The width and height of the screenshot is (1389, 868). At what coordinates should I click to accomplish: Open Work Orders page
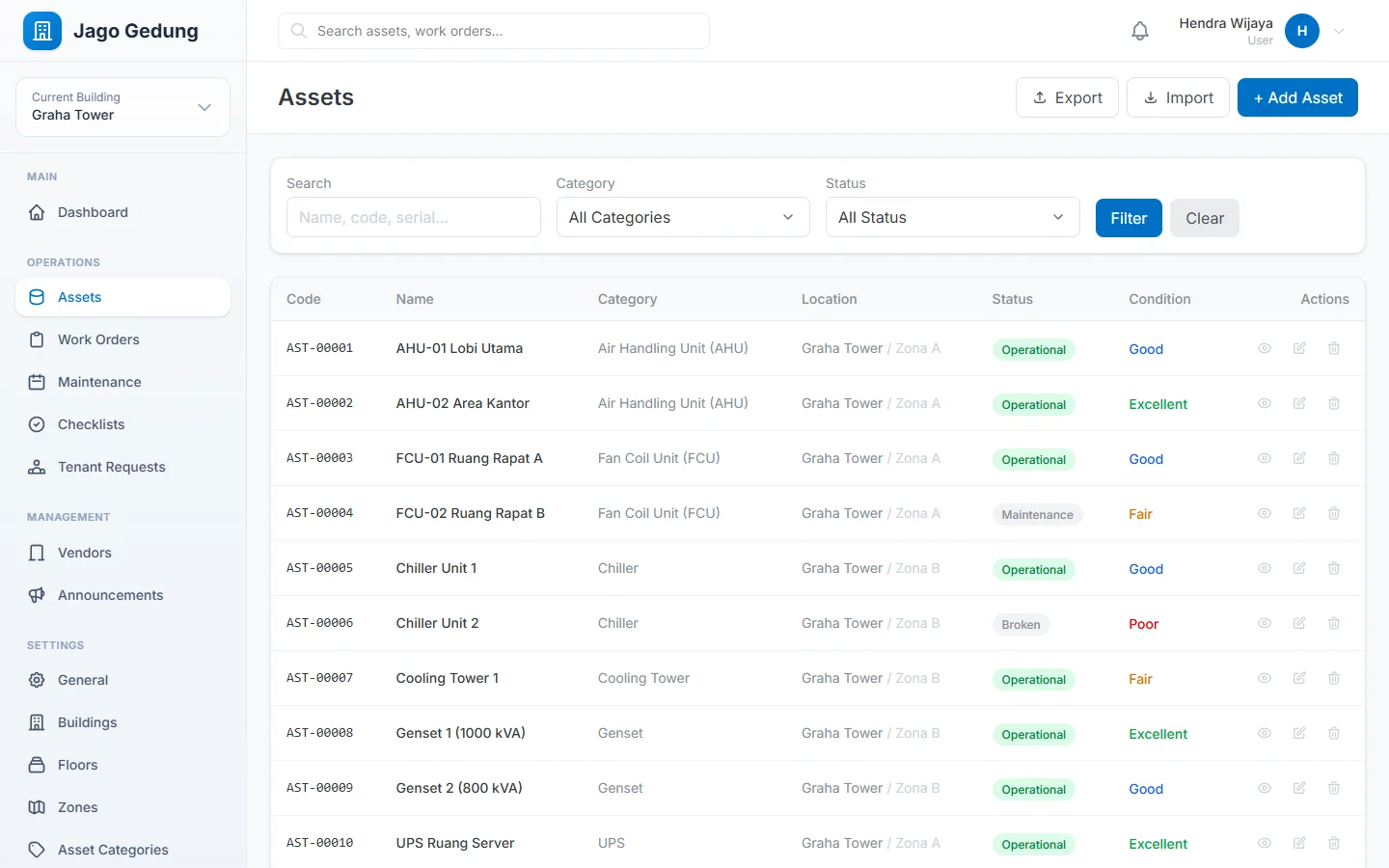tap(123, 339)
